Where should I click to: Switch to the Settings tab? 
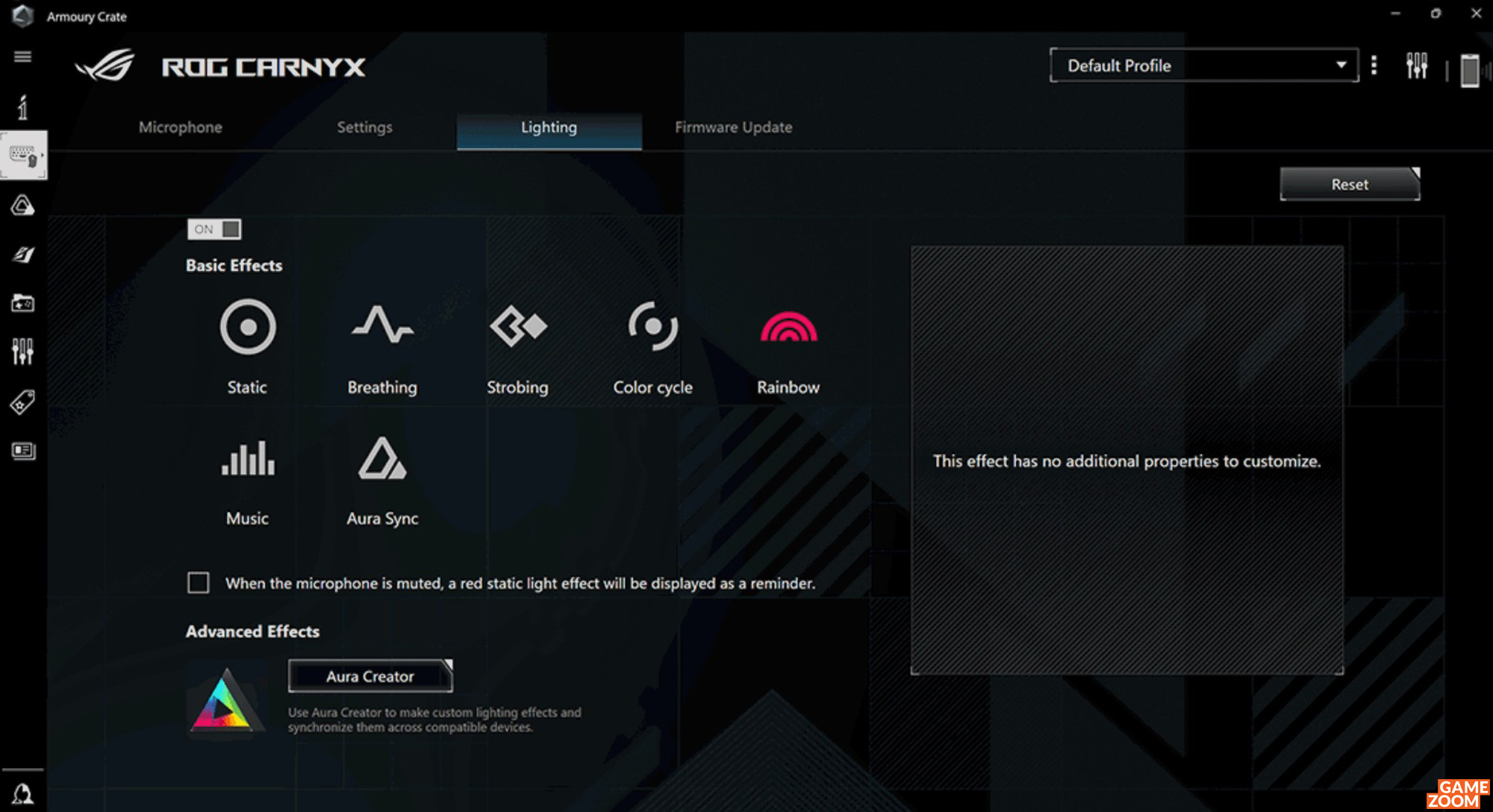point(364,128)
